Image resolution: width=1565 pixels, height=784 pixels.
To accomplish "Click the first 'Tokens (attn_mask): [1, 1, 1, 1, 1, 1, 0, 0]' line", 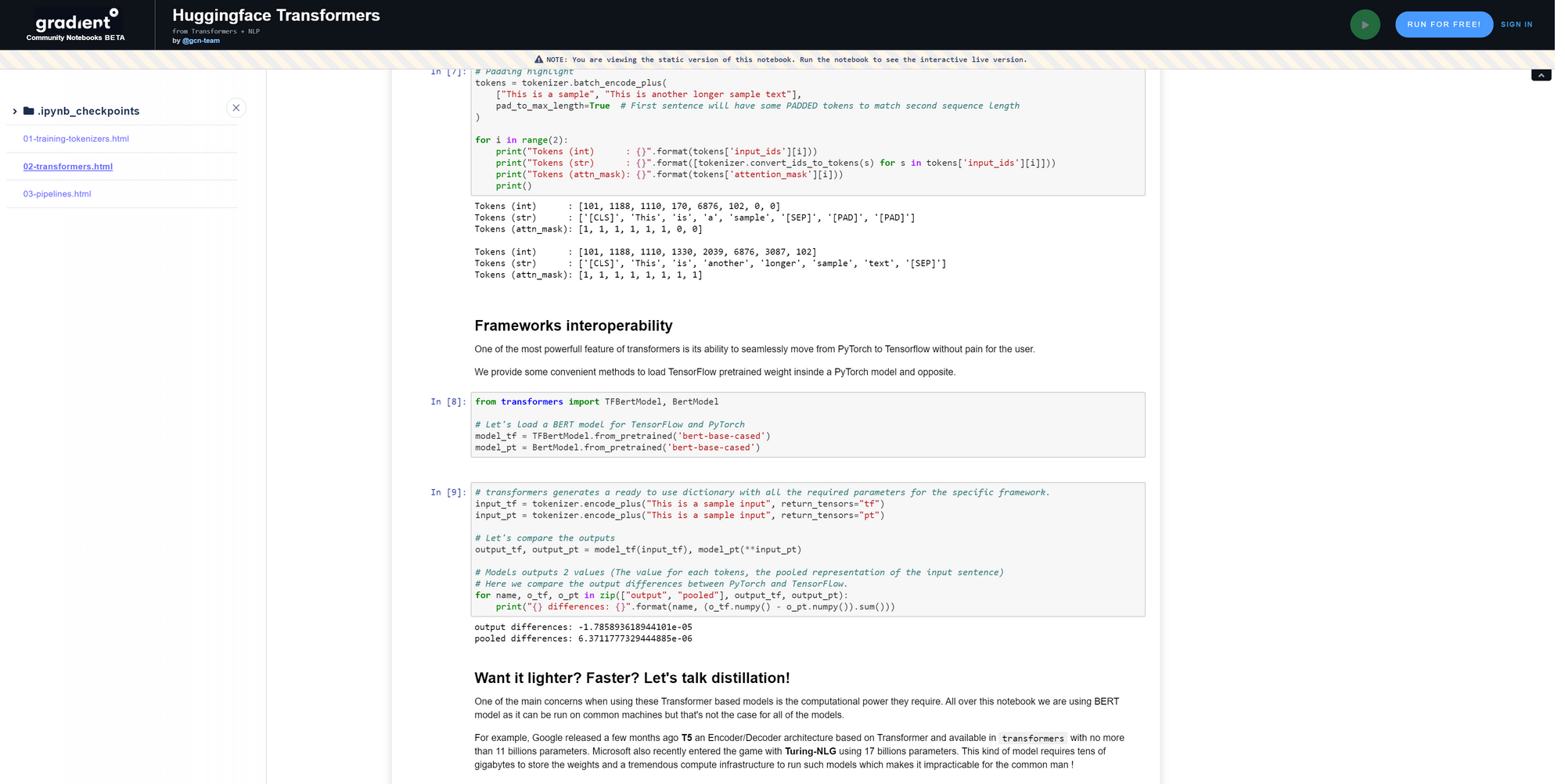I will [588, 229].
